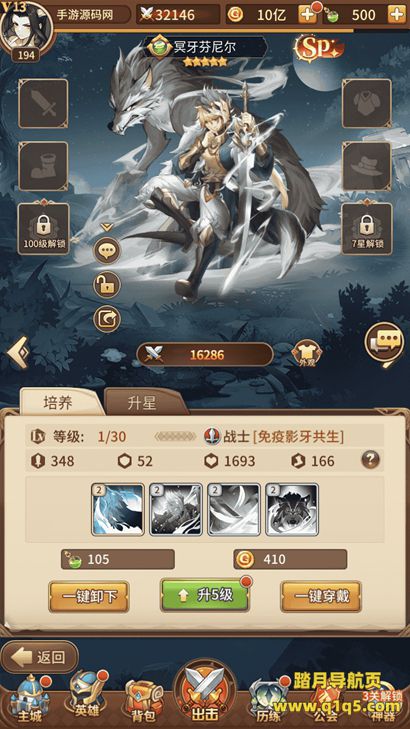The height and width of the screenshot is (729, 410).
Task: Open hero comments speech bubble icon
Action: click(107, 251)
